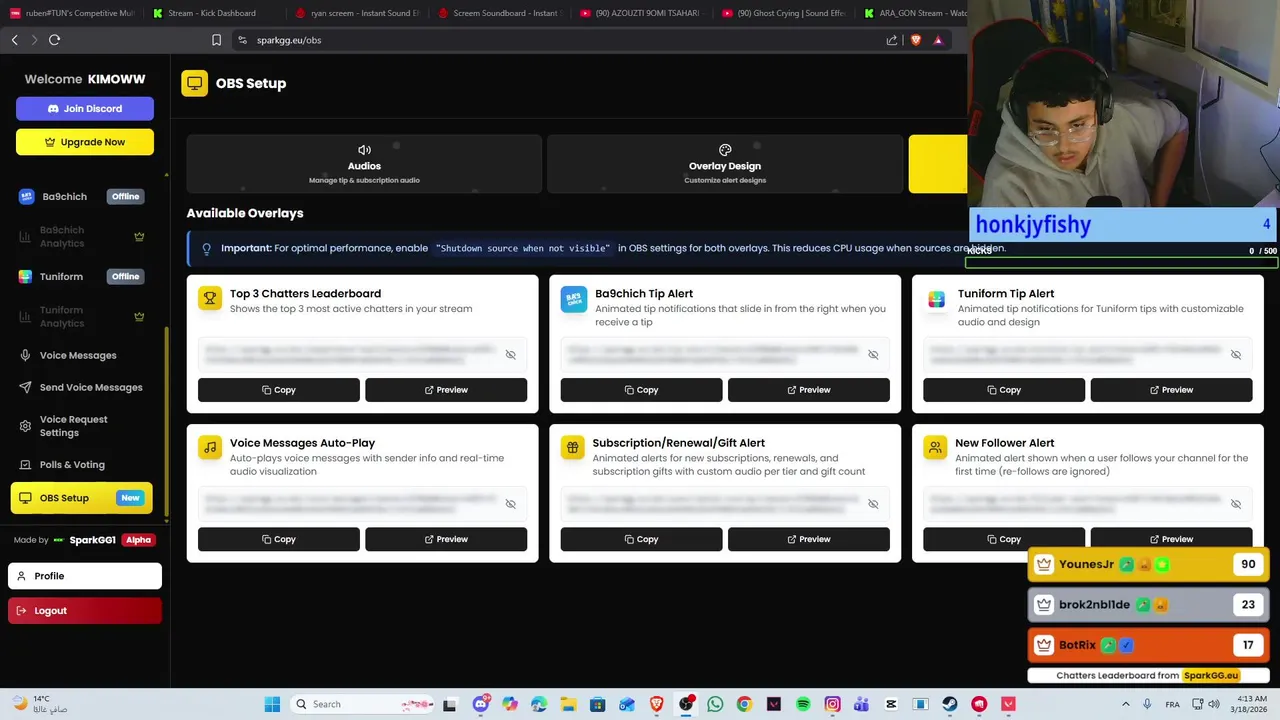Open Ba9chich Analytics premium item
This screenshot has width=1280, height=720.
[x=80, y=237]
